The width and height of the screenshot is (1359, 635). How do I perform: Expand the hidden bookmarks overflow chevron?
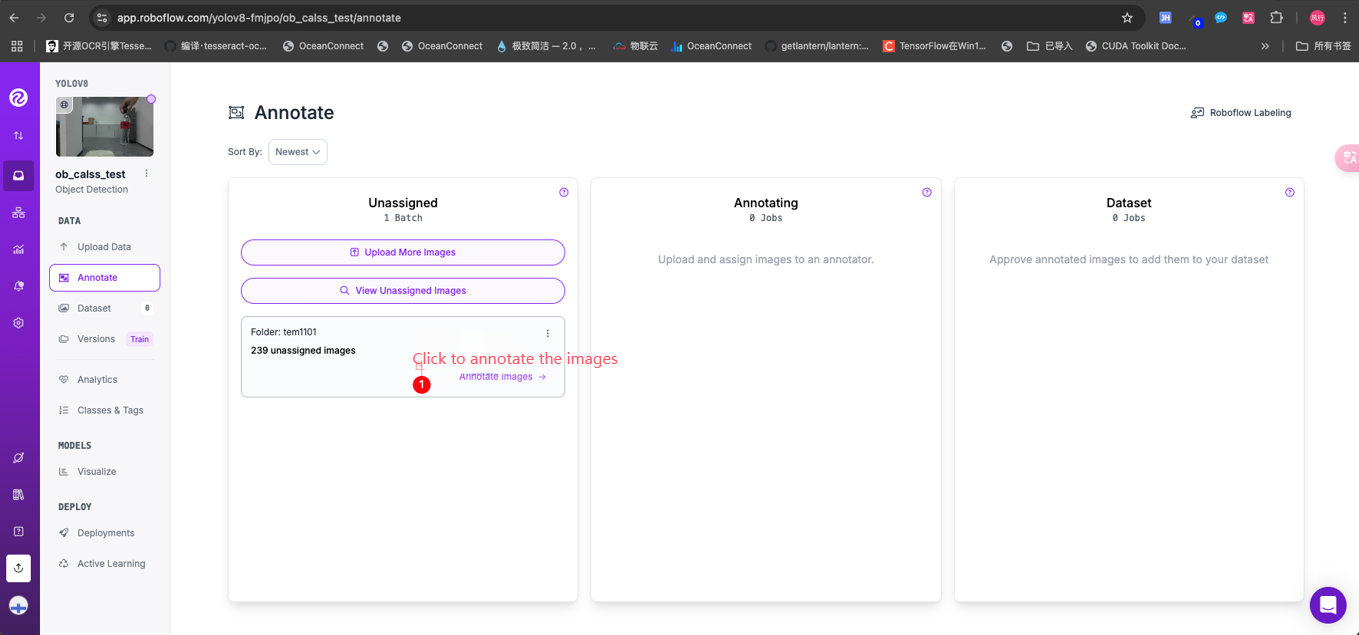(x=1265, y=46)
